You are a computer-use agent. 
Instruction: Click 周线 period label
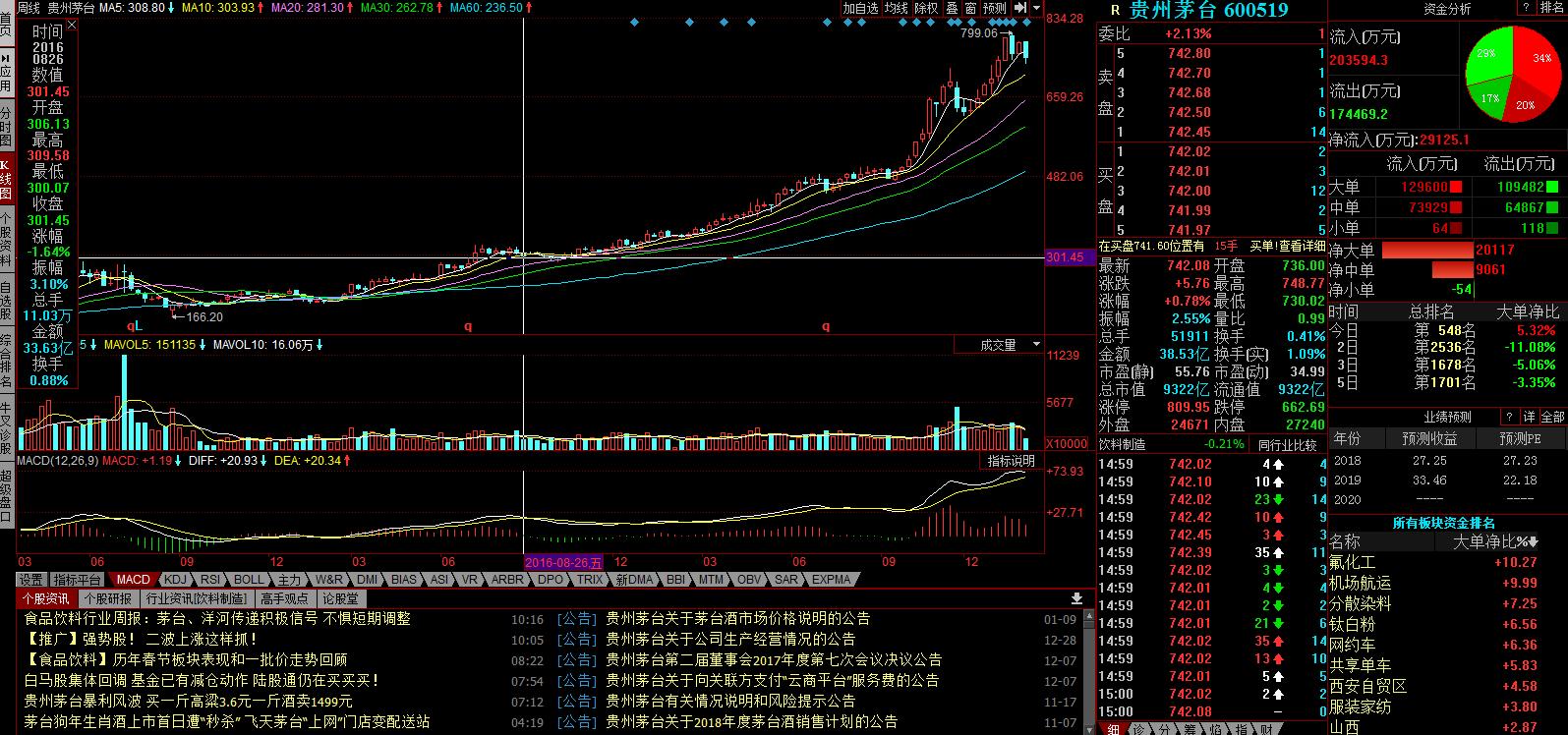[29, 8]
